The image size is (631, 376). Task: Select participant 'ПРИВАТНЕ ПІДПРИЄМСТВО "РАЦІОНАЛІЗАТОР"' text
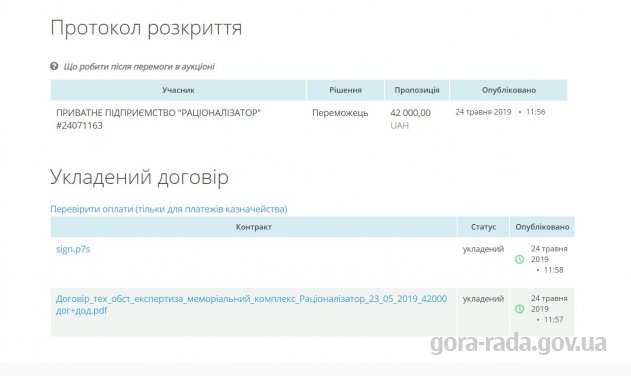point(158,113)
